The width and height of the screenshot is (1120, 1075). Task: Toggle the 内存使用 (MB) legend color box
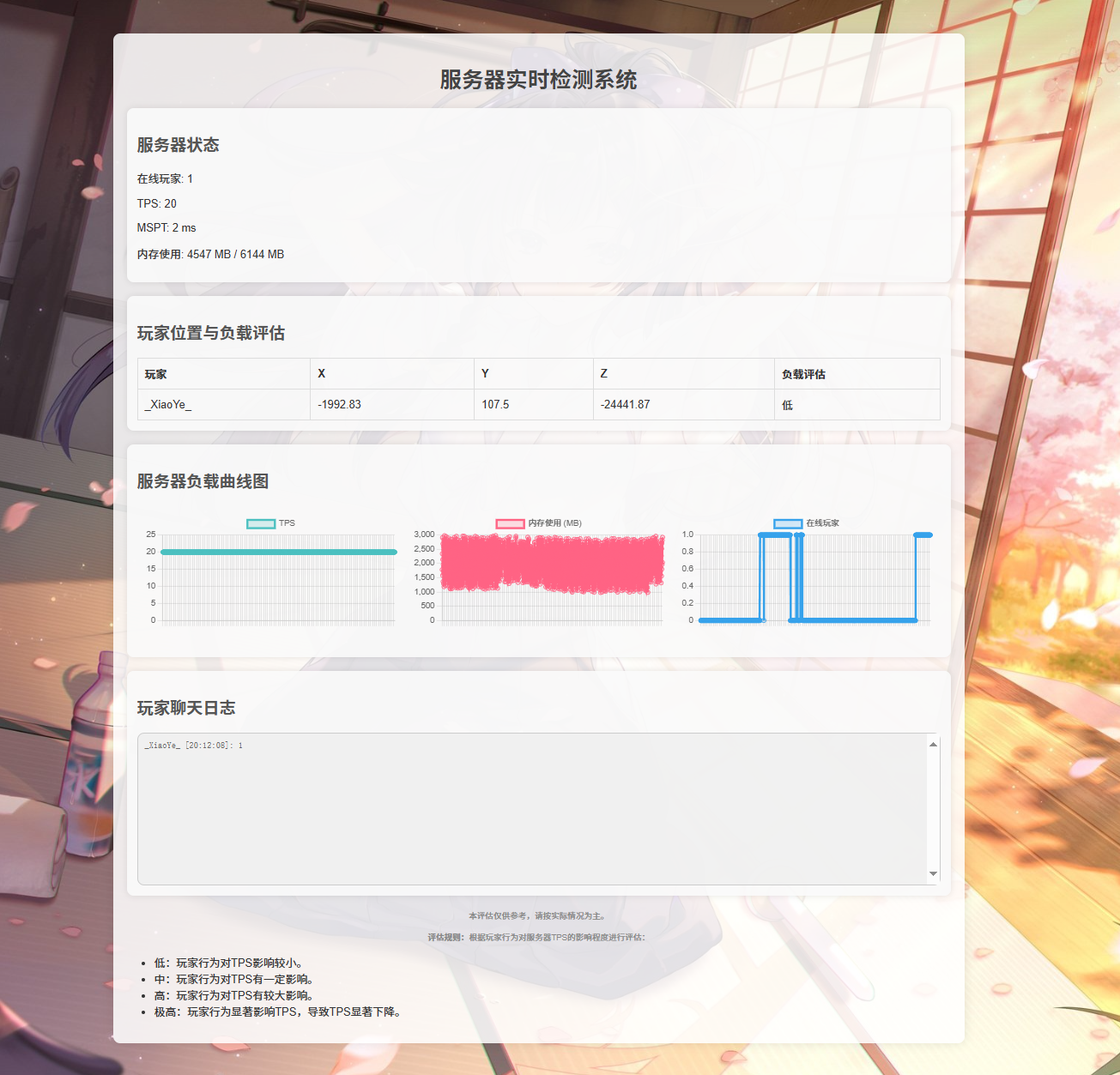point(510,523)
